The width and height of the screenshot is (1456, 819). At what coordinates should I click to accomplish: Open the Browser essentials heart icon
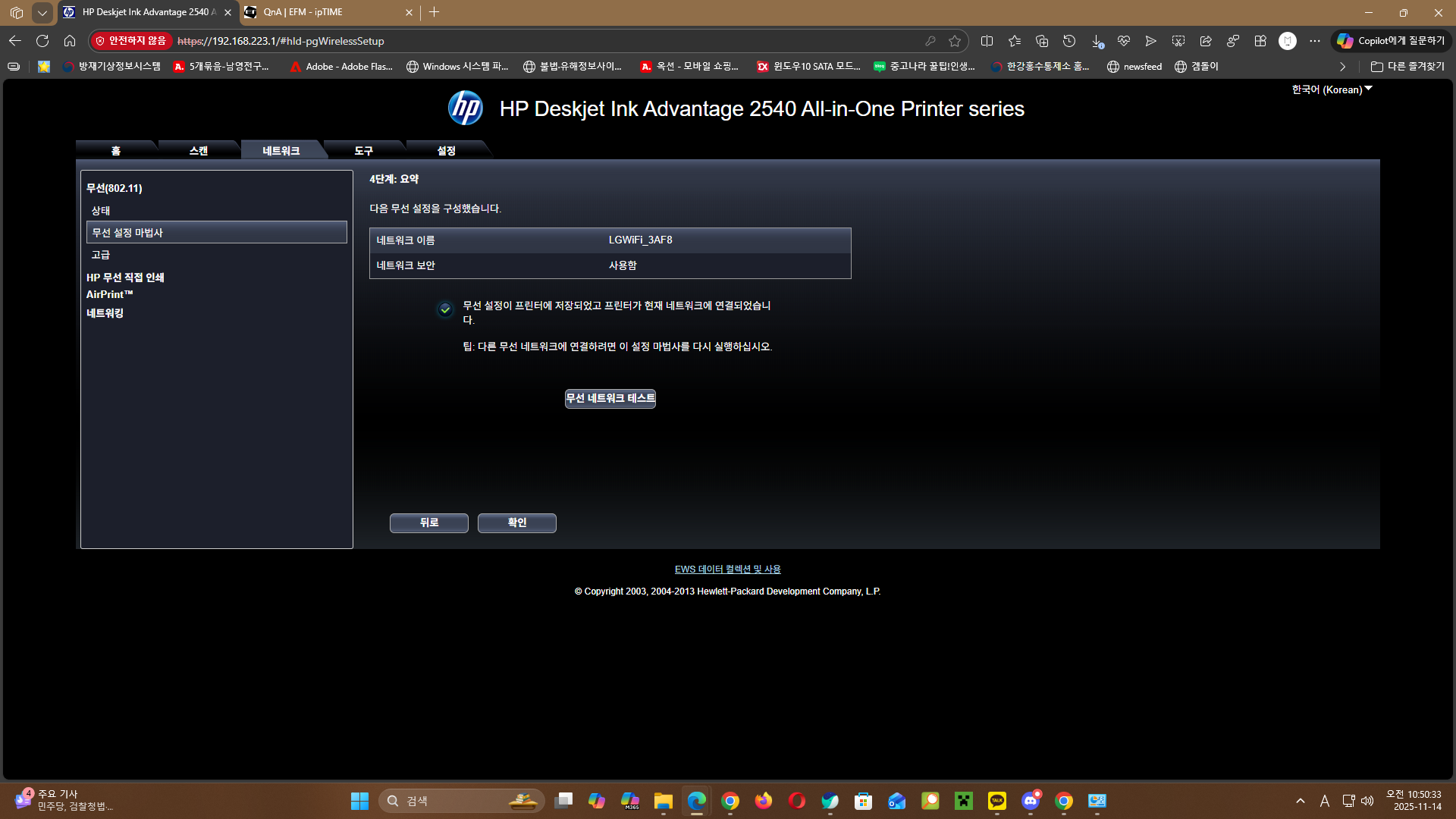[x=1124, y=41]
